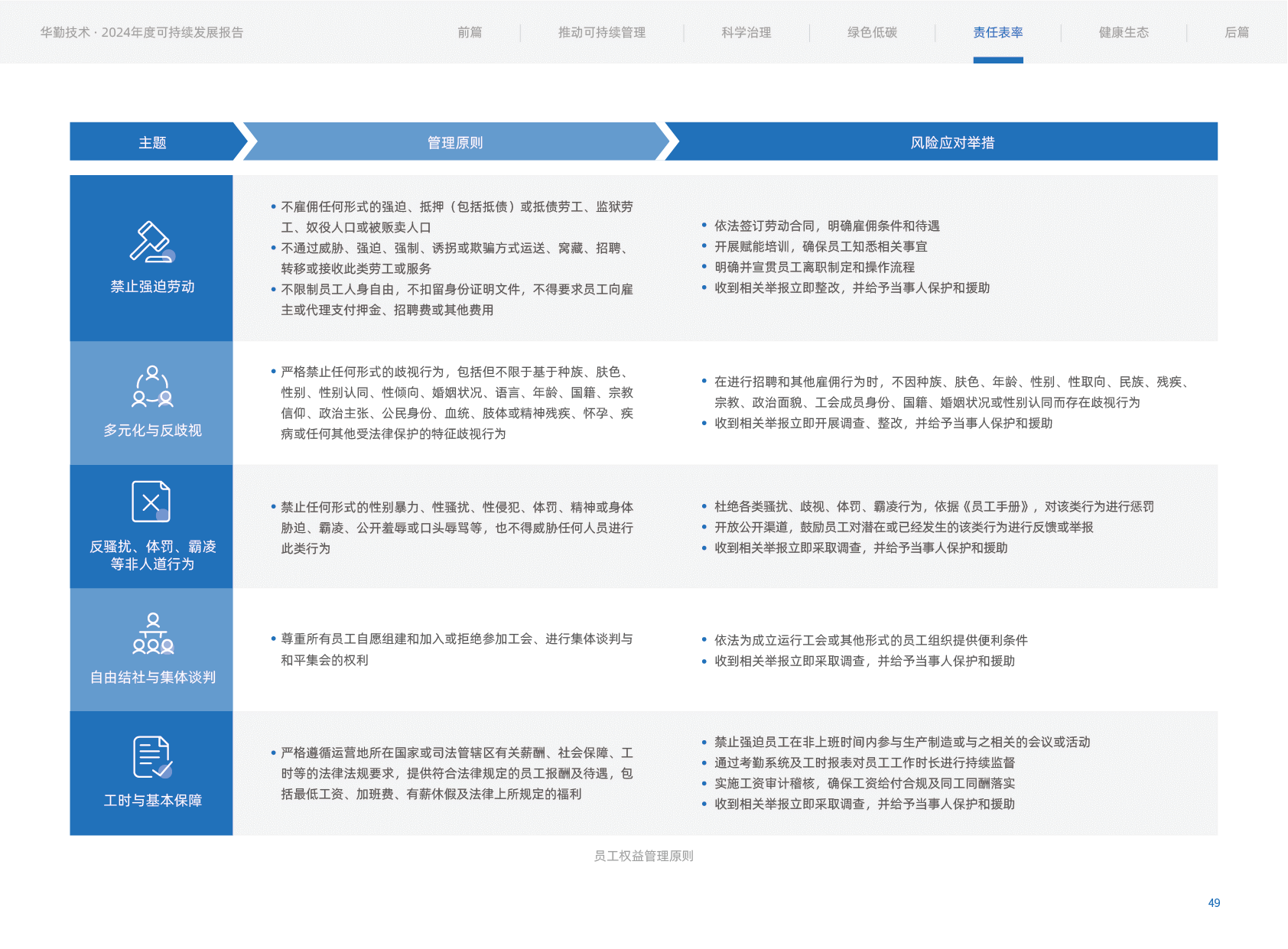Click the 员工权益管理原则 table caption
The height and width of the screenshot is (949, 1288).
pos(643,856)
